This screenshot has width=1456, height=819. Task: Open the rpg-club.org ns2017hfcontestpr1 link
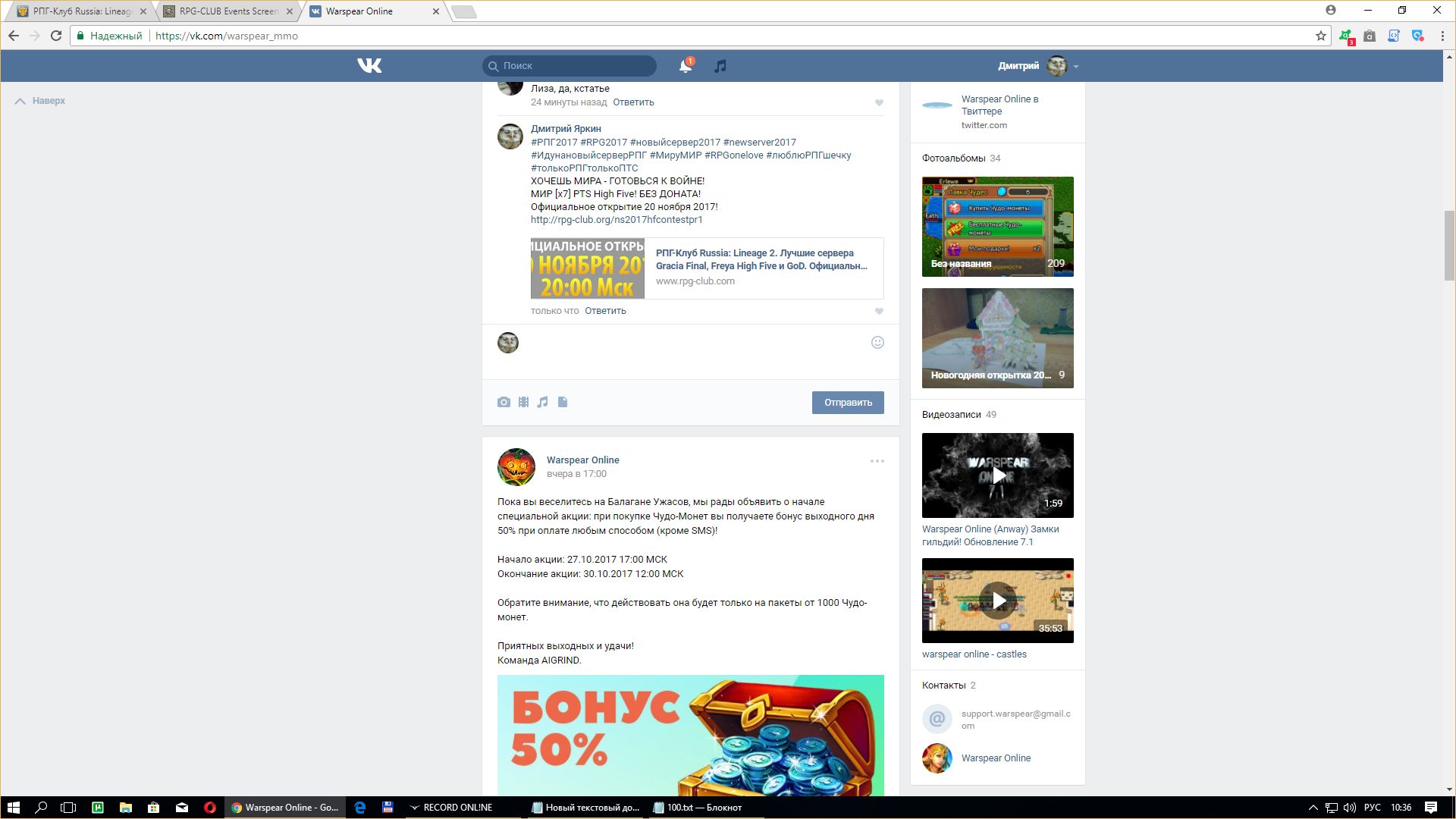coord(617,220)
